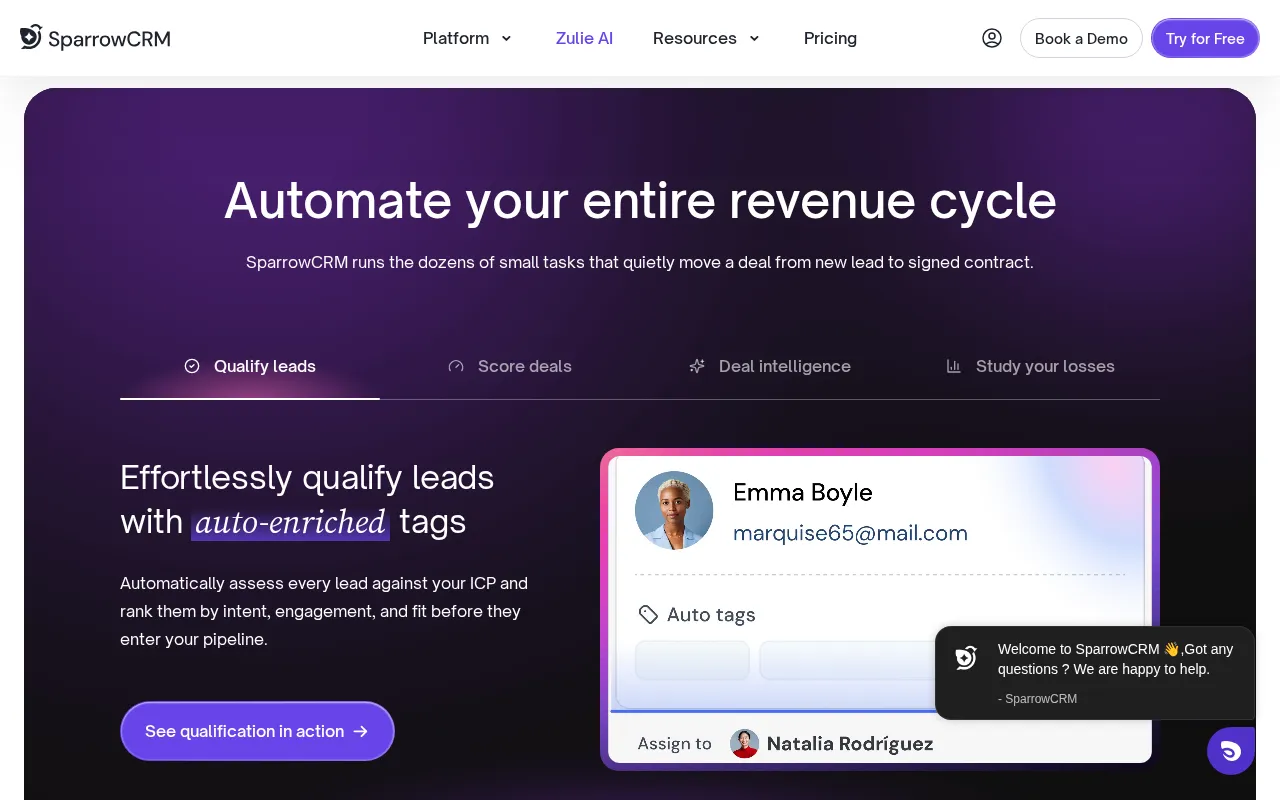This screenshot has height=800, width=1280.
Task: Click Emma Boyle's profile photo
Action: pos(674,510)
